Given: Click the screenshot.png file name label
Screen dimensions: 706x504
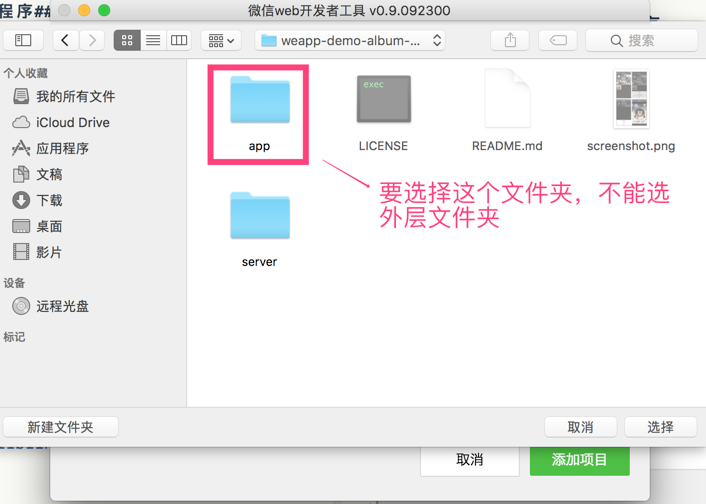Looking at the screenshot, I should click(631, 146).
